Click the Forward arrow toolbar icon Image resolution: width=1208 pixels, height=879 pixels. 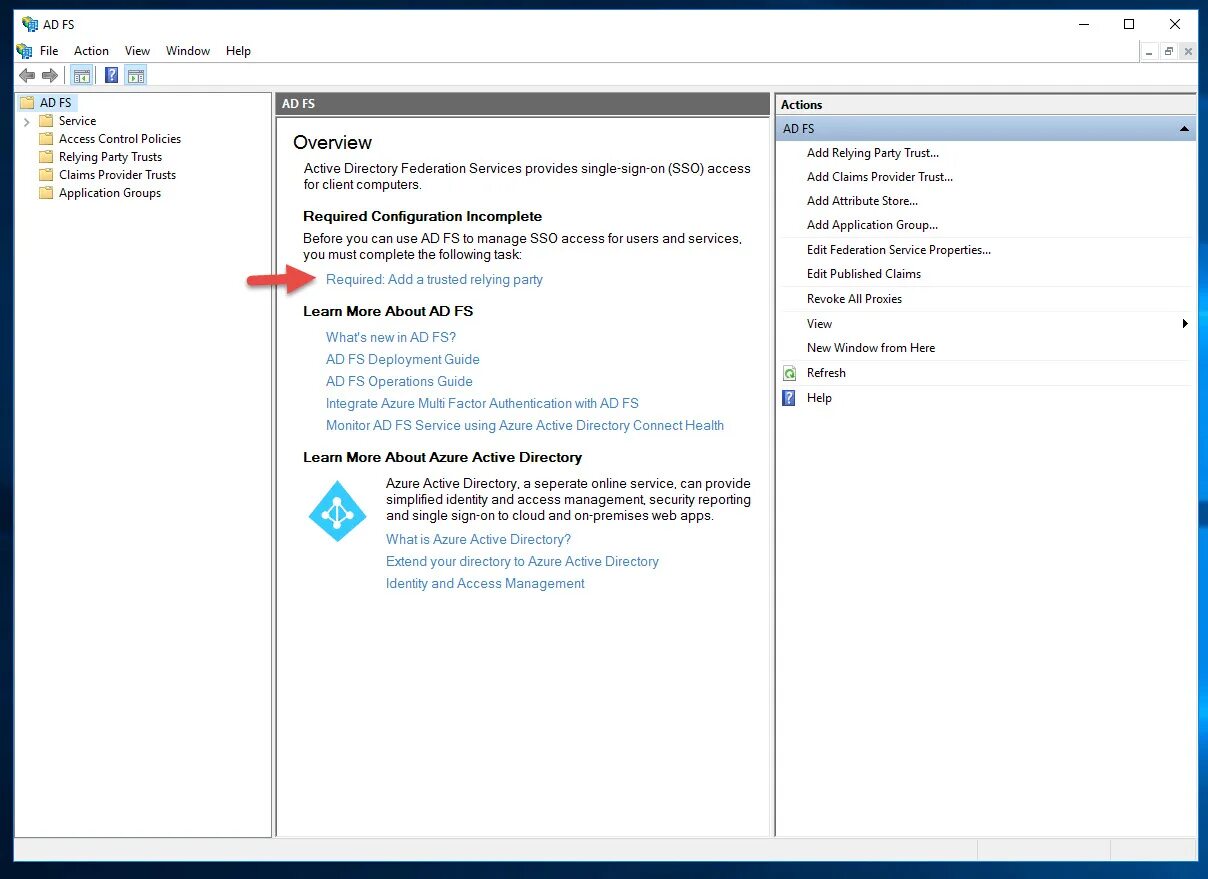tap(50, 75)
